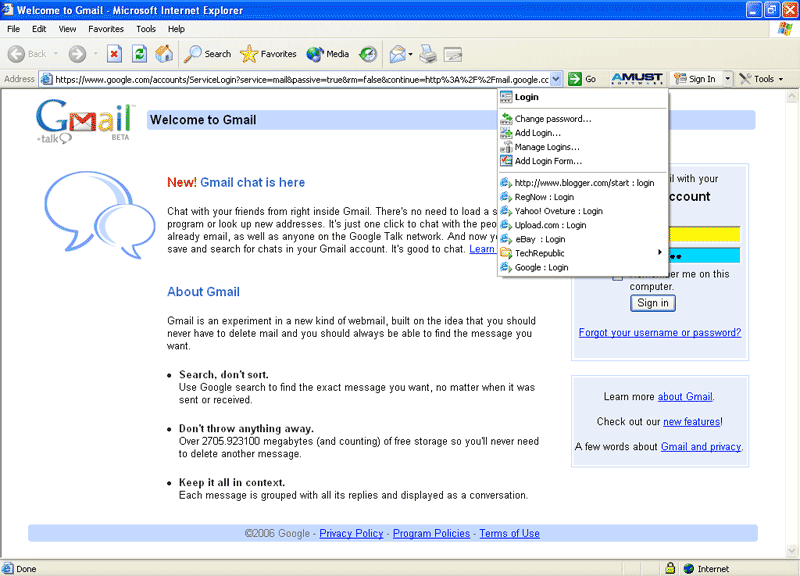Refresh the current page
This screenshot has height=576, width=800.
pyautogui.click(x=140, y=54)
